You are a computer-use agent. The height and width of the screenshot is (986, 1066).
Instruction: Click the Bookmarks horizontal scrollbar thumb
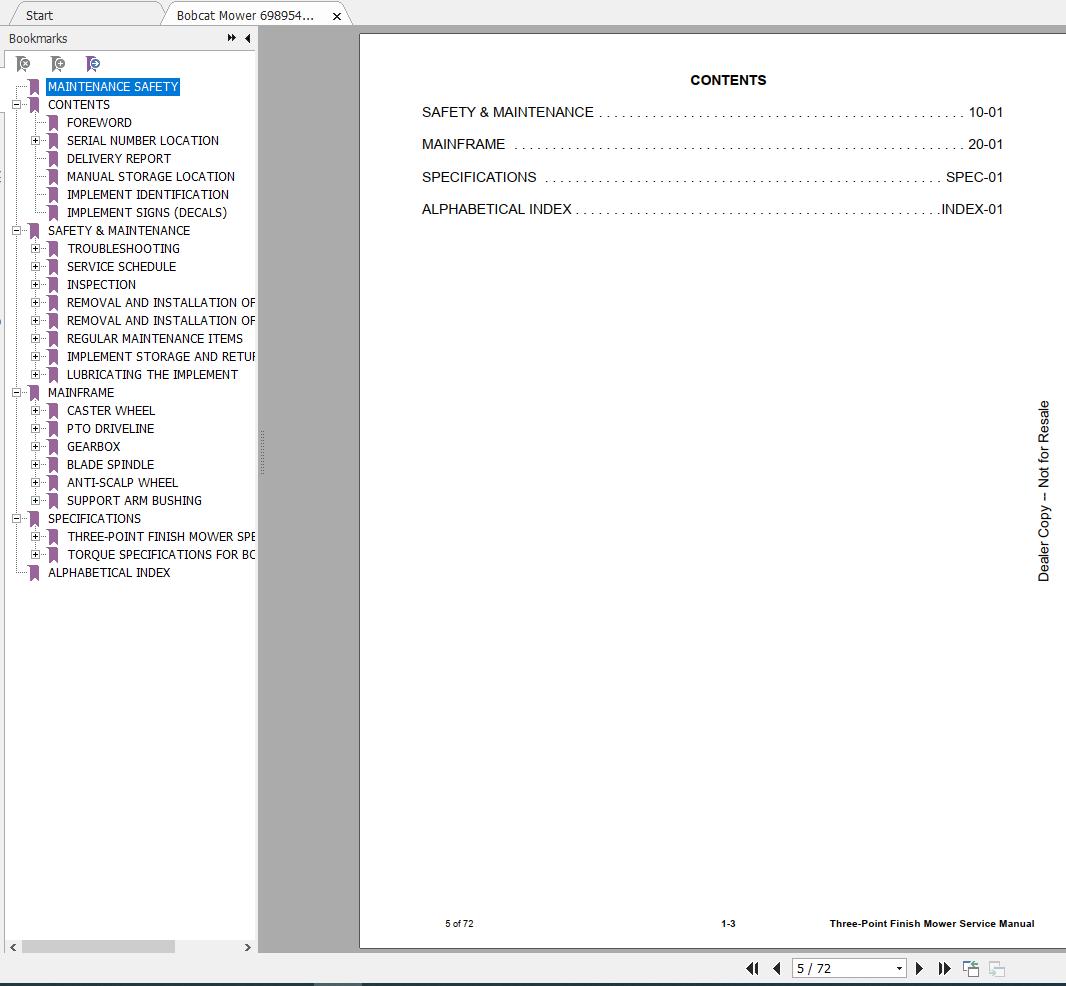(x=98, y=947)
